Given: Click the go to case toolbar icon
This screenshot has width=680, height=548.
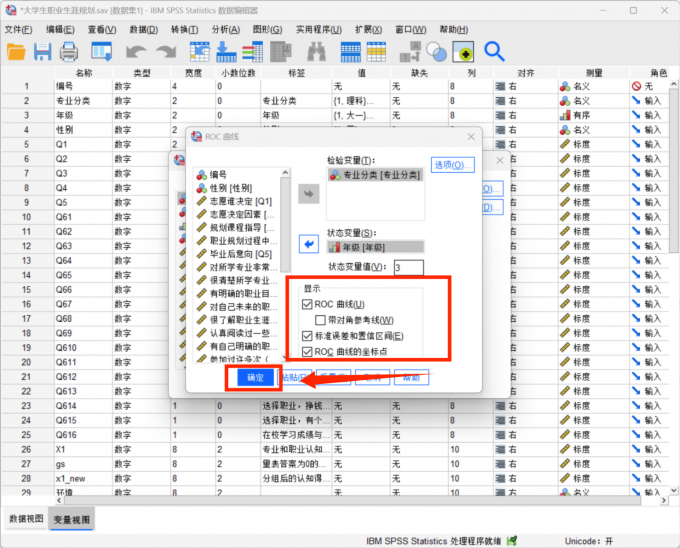Looking at the screenshot, I should 200,52.
